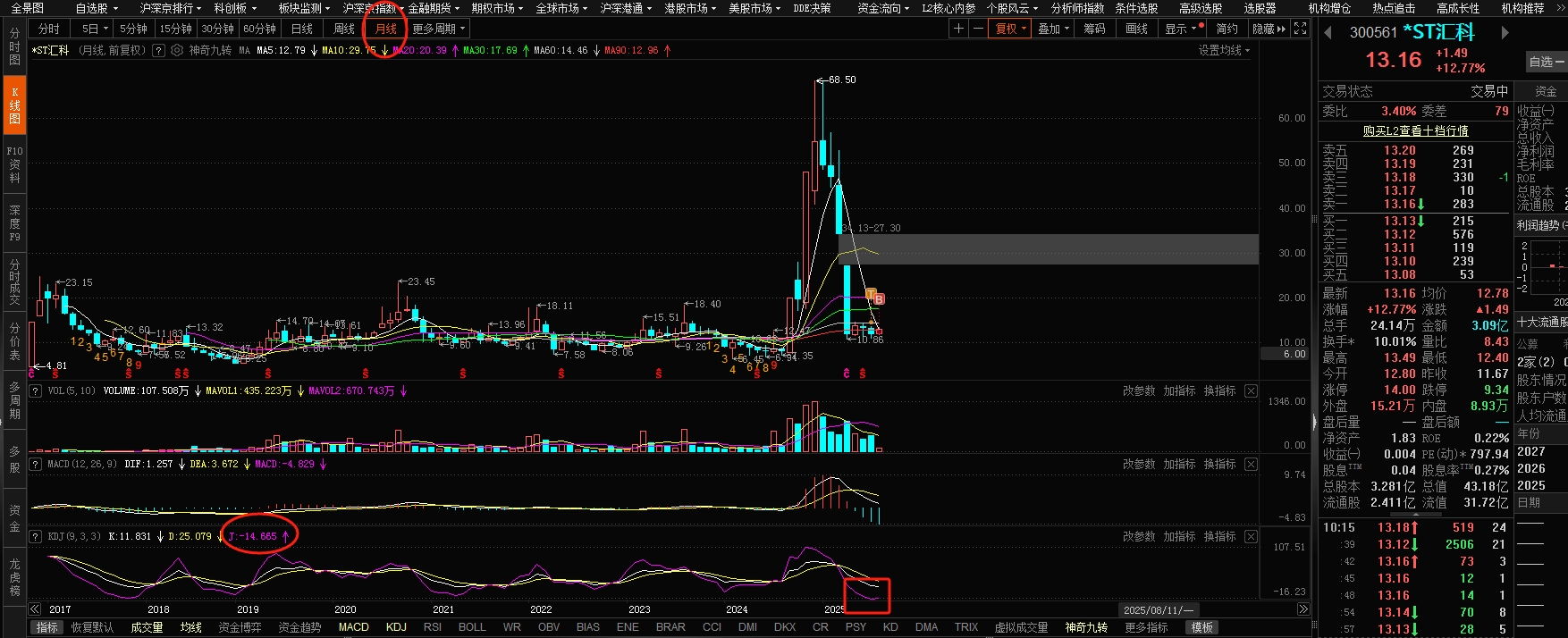Screen dimensions: 1568x638
Task: Open the 深度F9 sidebar item
Action: point(14,223)
